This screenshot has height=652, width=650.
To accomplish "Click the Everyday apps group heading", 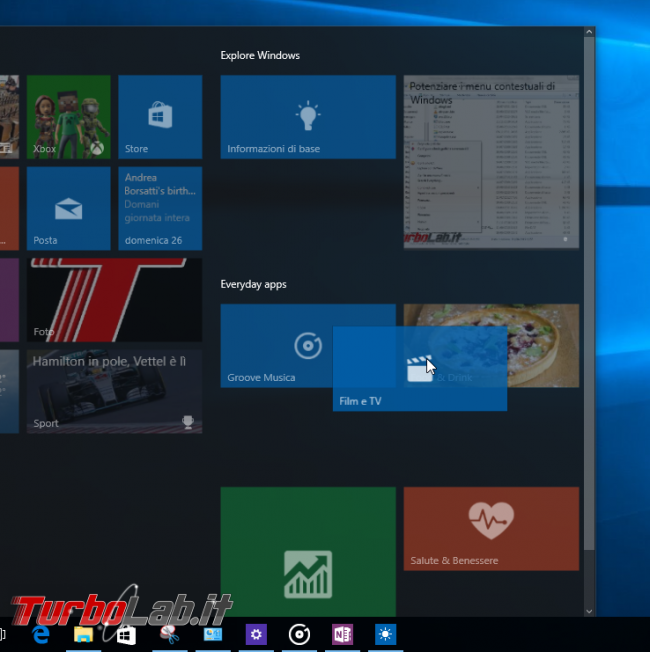I will point(253,284).
